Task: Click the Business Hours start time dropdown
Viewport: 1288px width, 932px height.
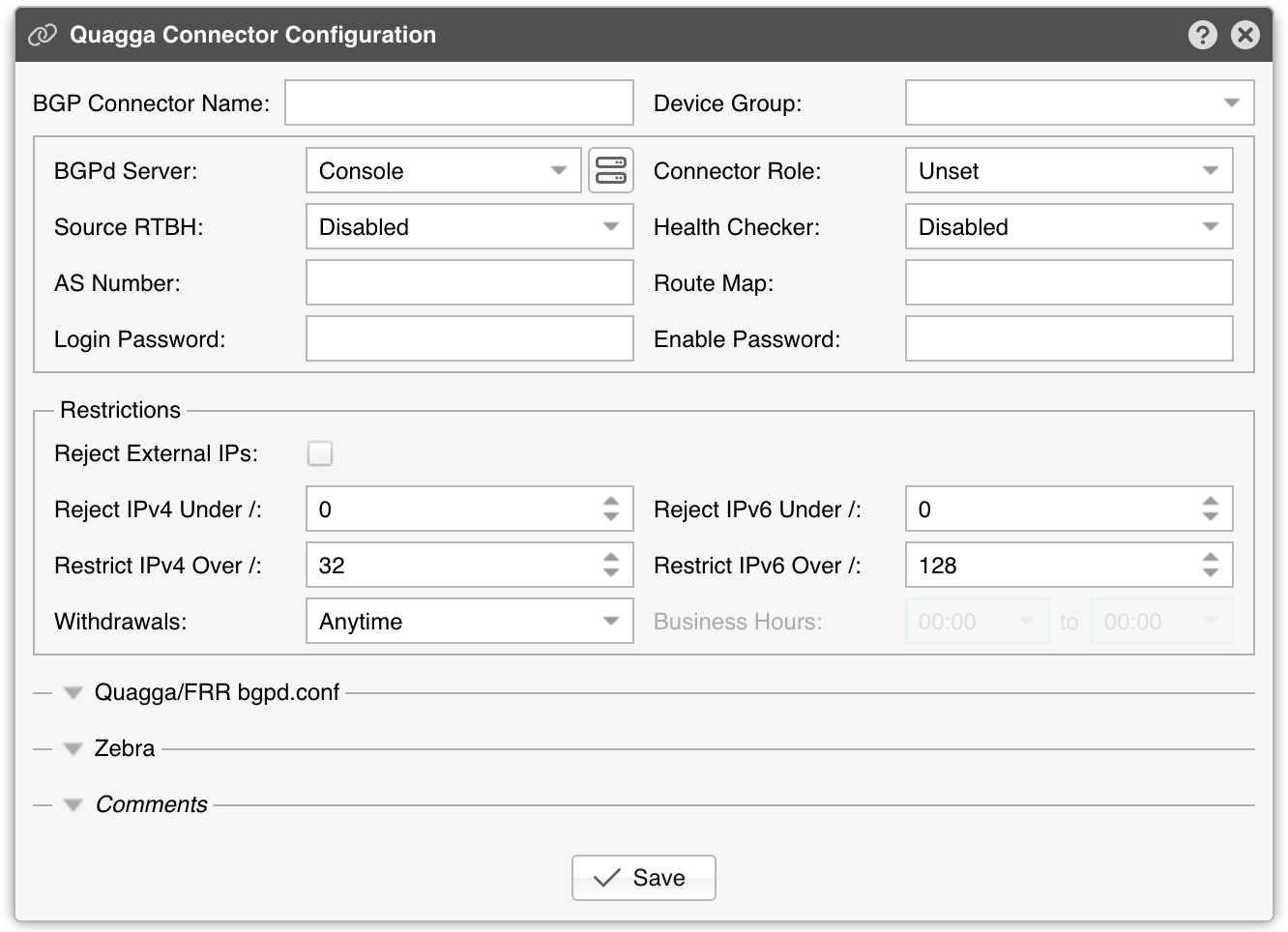Action: [978, 622]
